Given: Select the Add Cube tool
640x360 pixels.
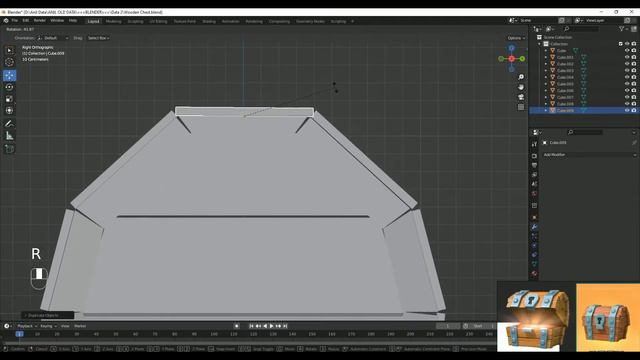Looking at the screenshot, I should tap(9, 149).
